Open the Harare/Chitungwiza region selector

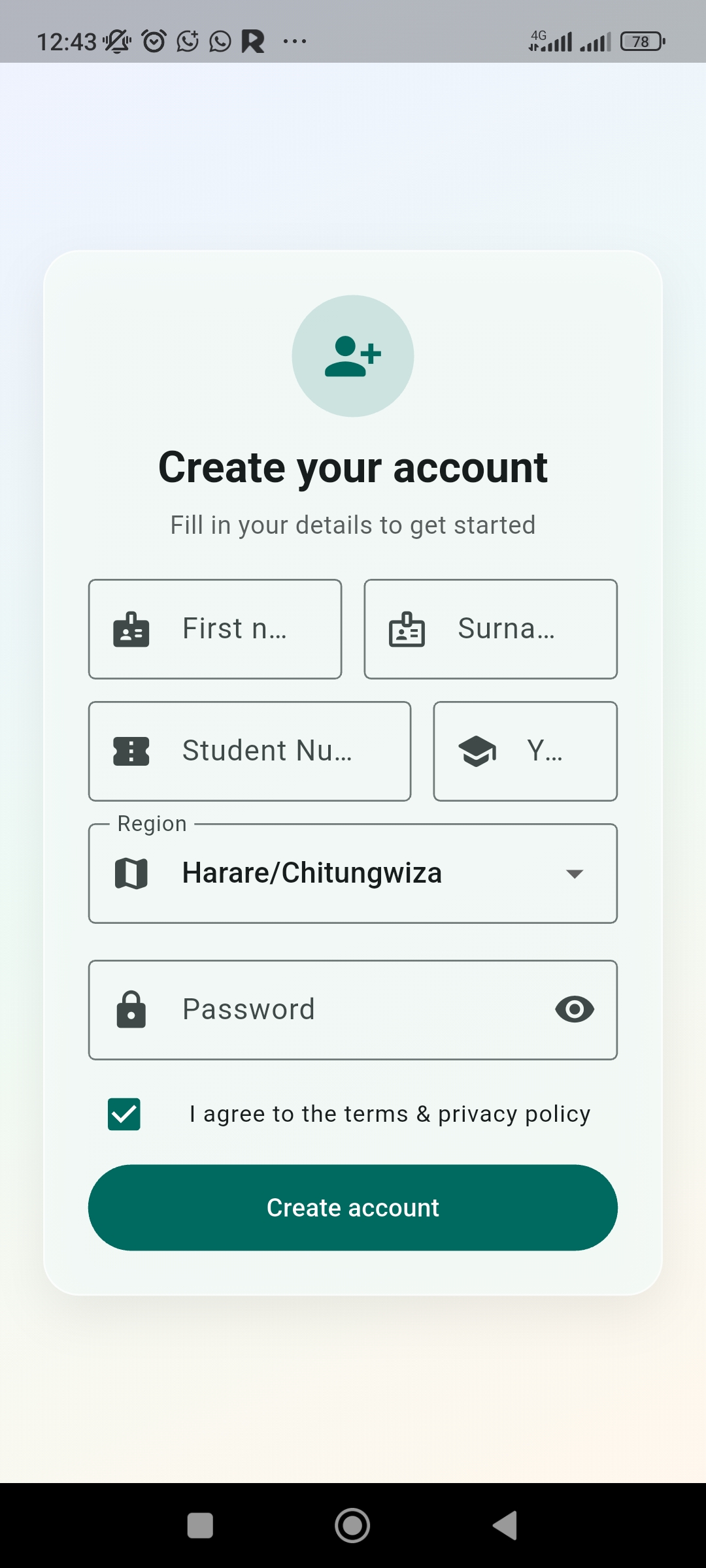point(353,874)
